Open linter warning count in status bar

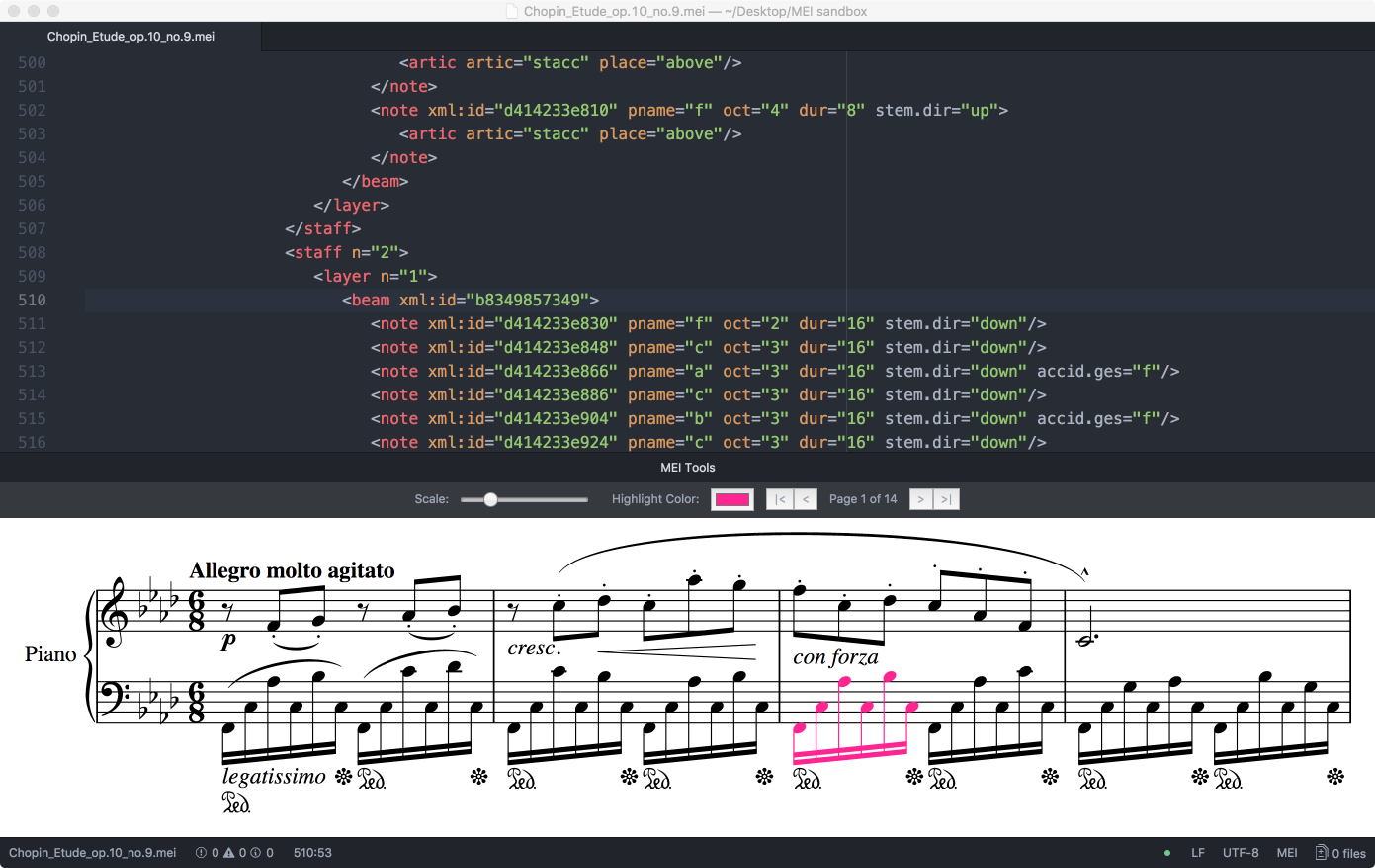(x=234, y=853)
